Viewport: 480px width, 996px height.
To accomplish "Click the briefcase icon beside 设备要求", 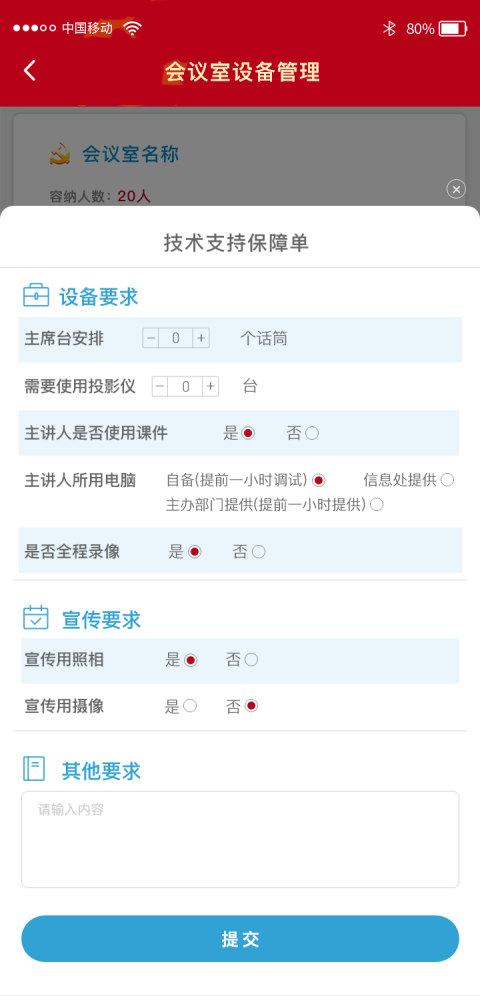I will pyautogui.click(x=36, y=295).
